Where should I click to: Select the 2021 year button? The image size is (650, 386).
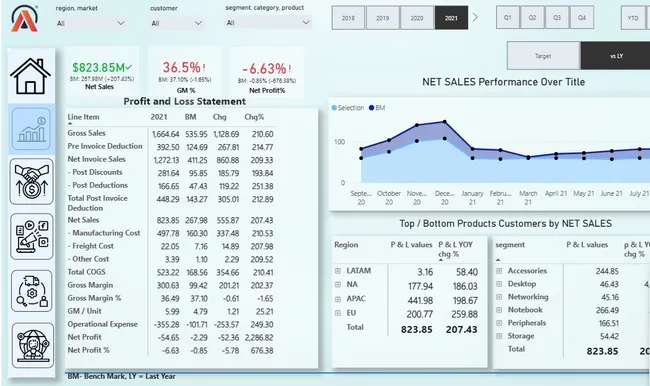451,18
